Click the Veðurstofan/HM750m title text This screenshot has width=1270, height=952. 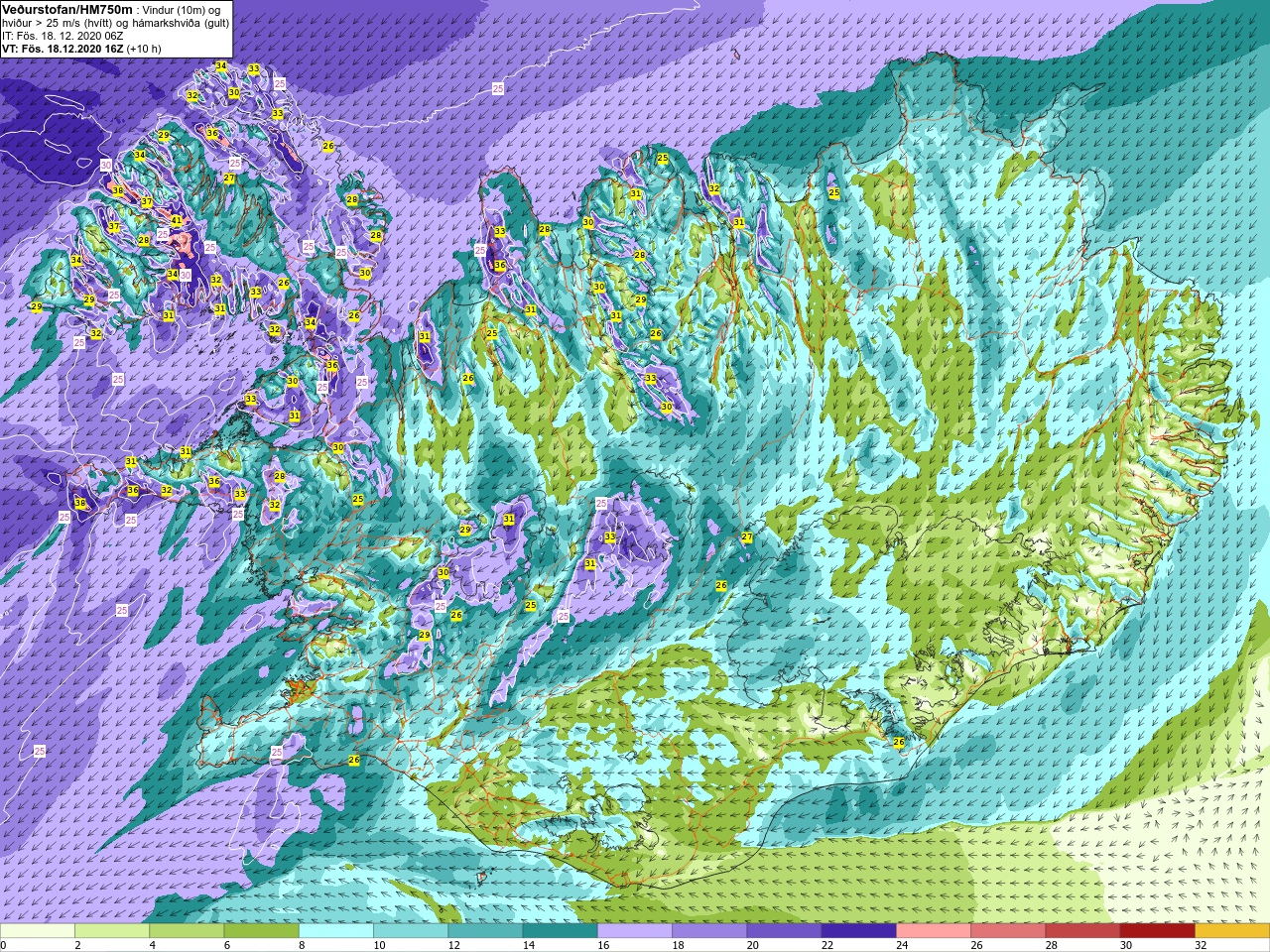point(66,9)
